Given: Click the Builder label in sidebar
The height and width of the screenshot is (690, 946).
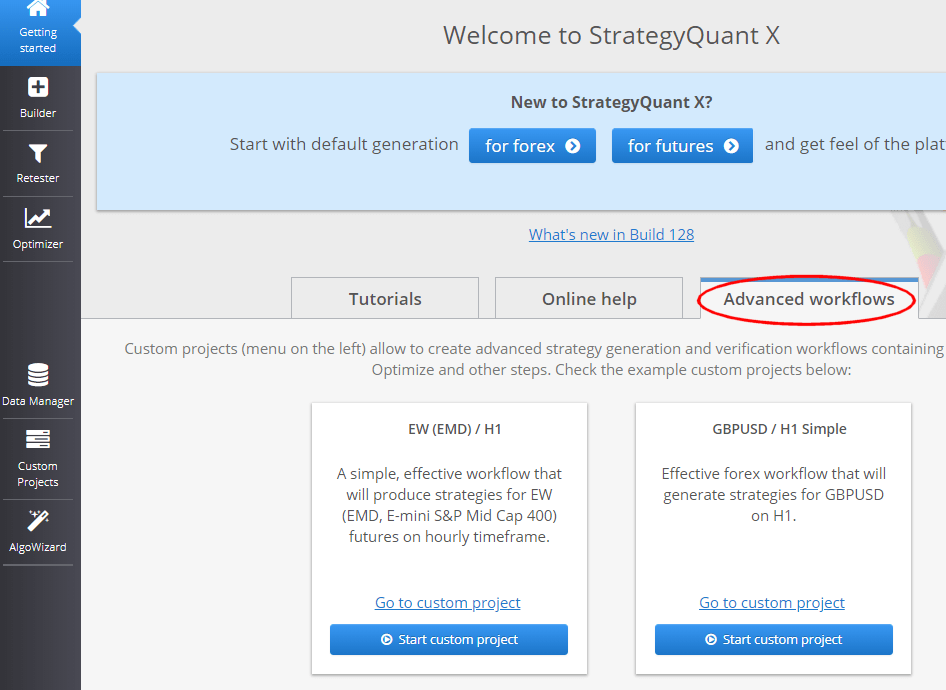Looking at the screenshot, I should pos(37,113).
